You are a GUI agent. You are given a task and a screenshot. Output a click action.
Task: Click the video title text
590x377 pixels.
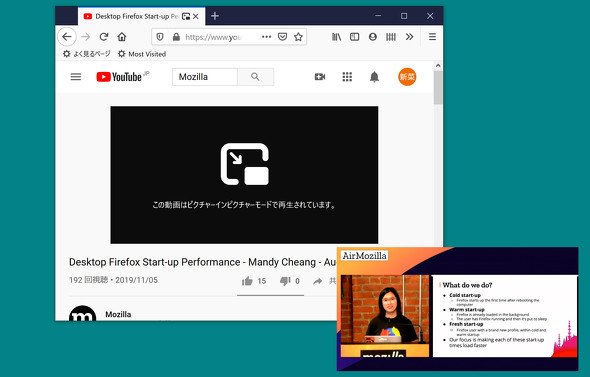click(202, 262)
